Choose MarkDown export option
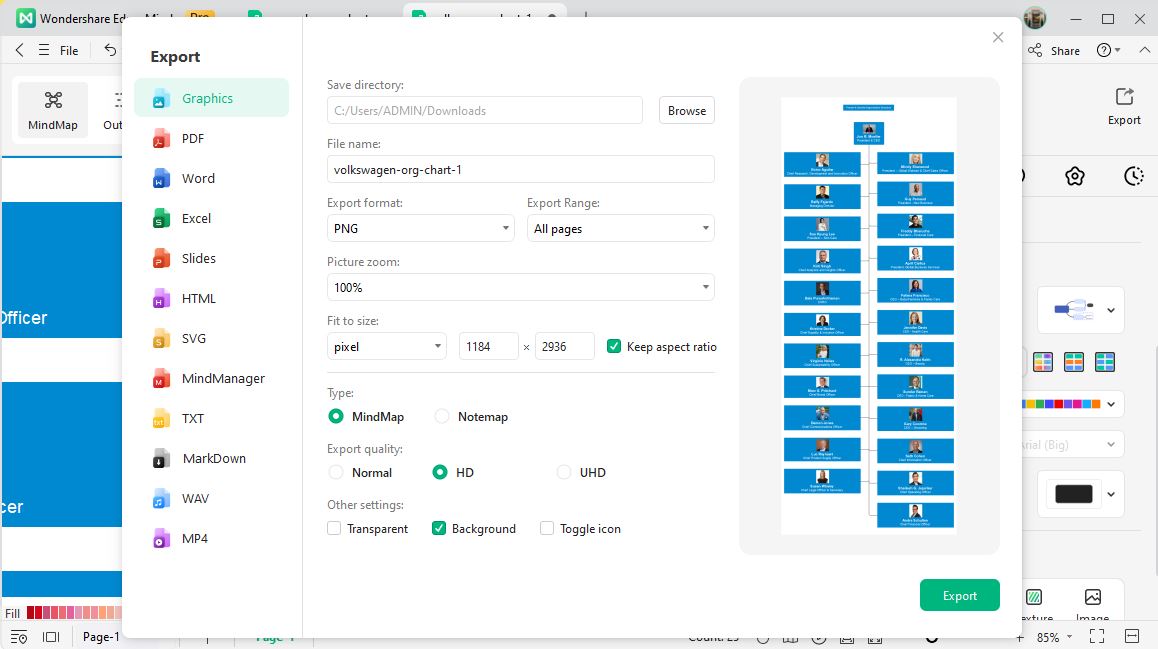 (x=211, y=459)
